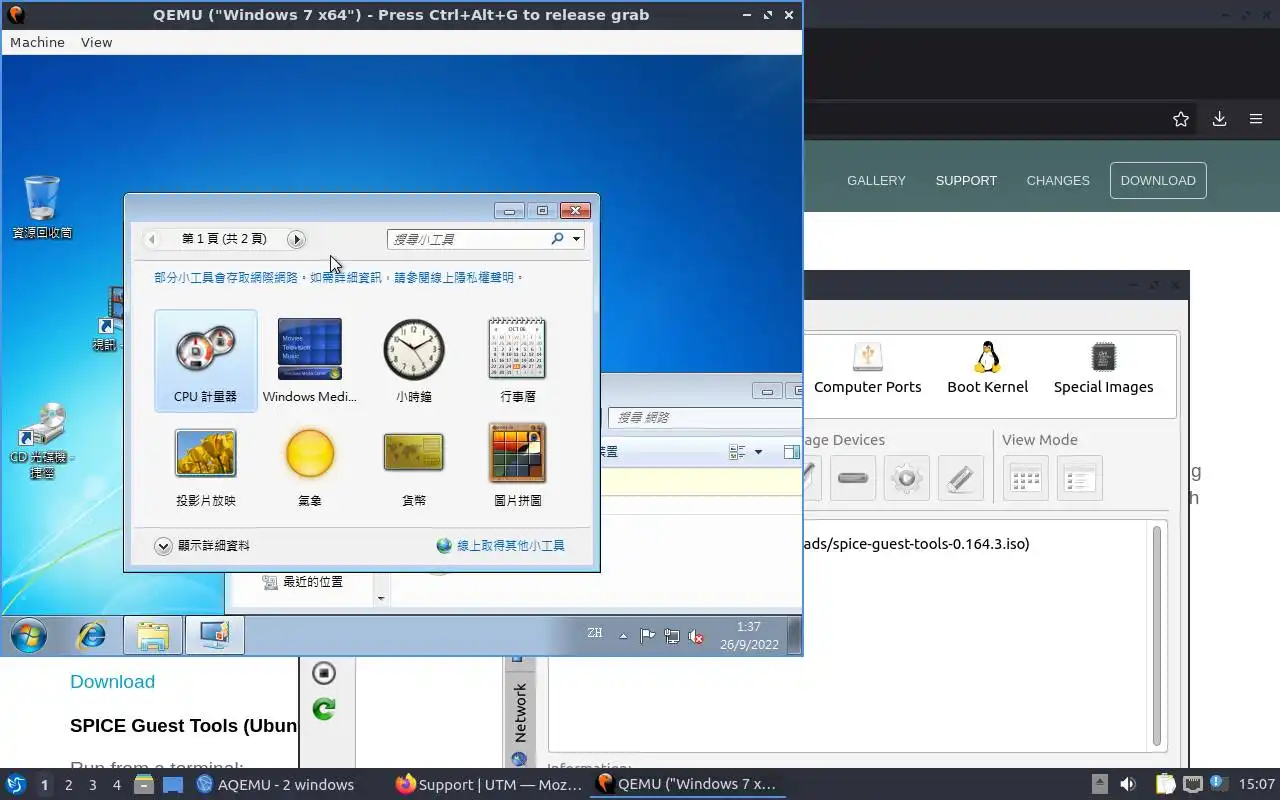Select the weather sun gadget
This screenshot has width=1280, height=800.
coord(309,465)
